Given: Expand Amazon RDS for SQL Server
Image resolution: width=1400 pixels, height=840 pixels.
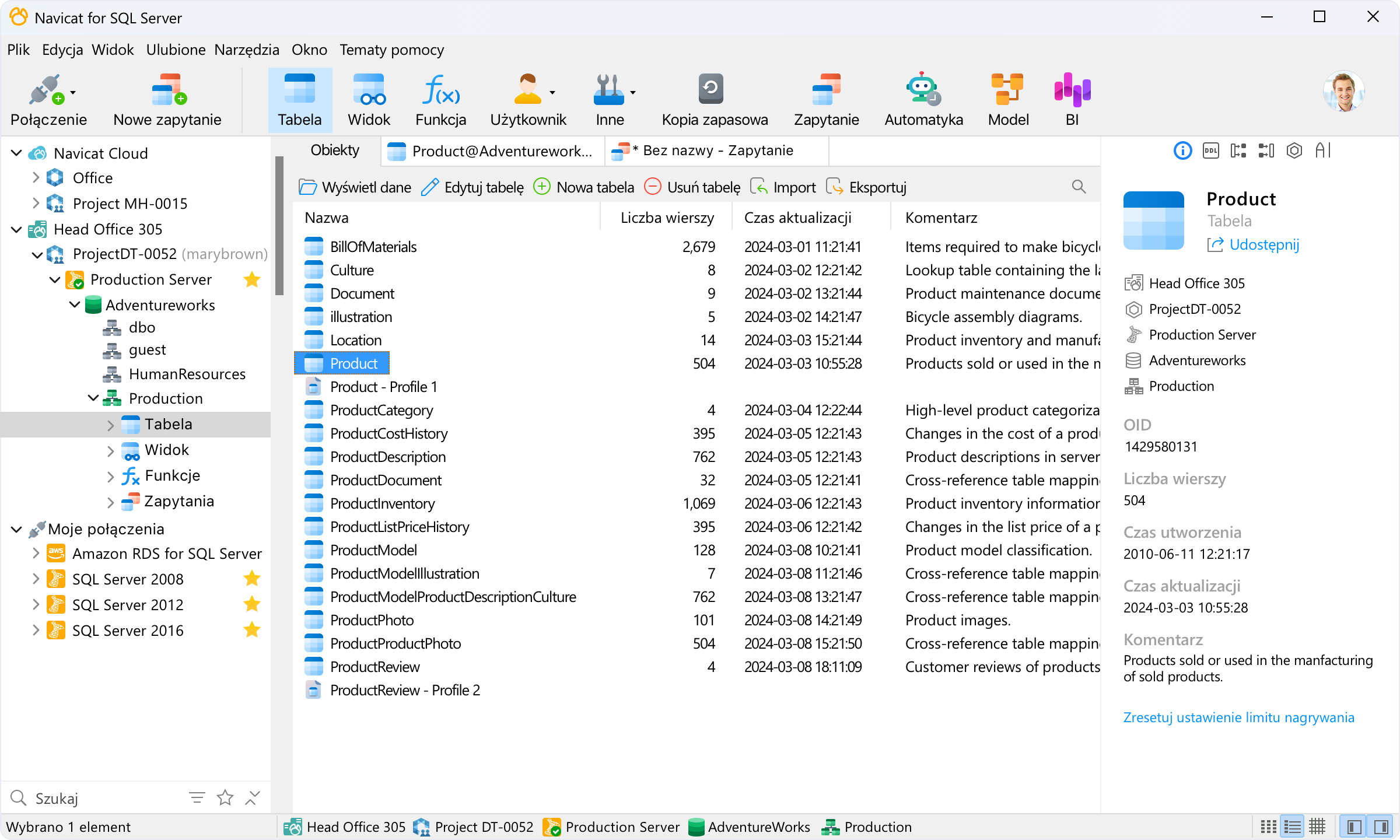Looking at the screenshot, I should click(x=36, y=553).
